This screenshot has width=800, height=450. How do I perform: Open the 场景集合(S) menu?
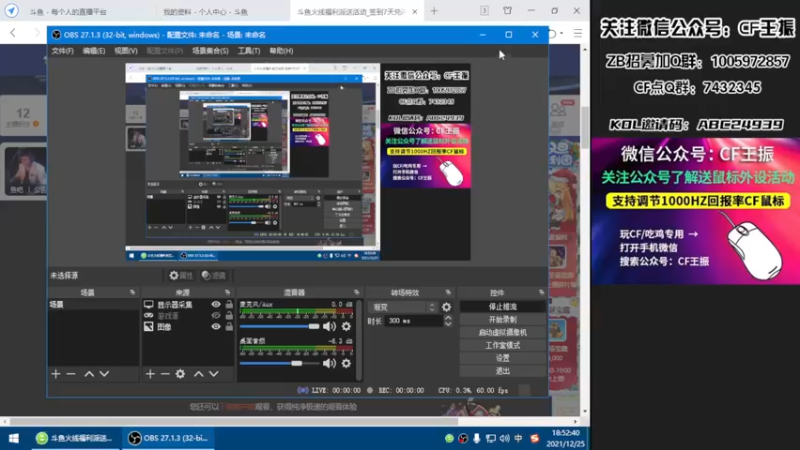[x=210, y=51]
